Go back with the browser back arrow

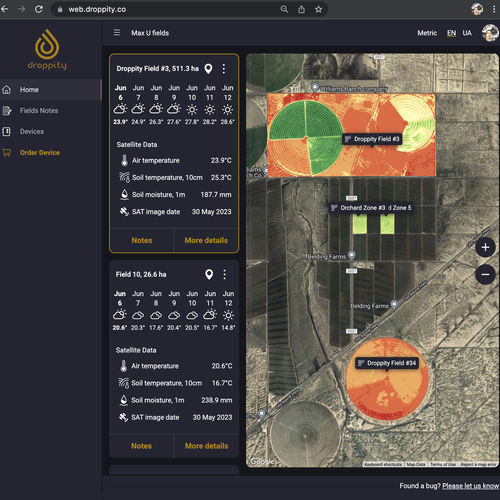click(5, 9)
